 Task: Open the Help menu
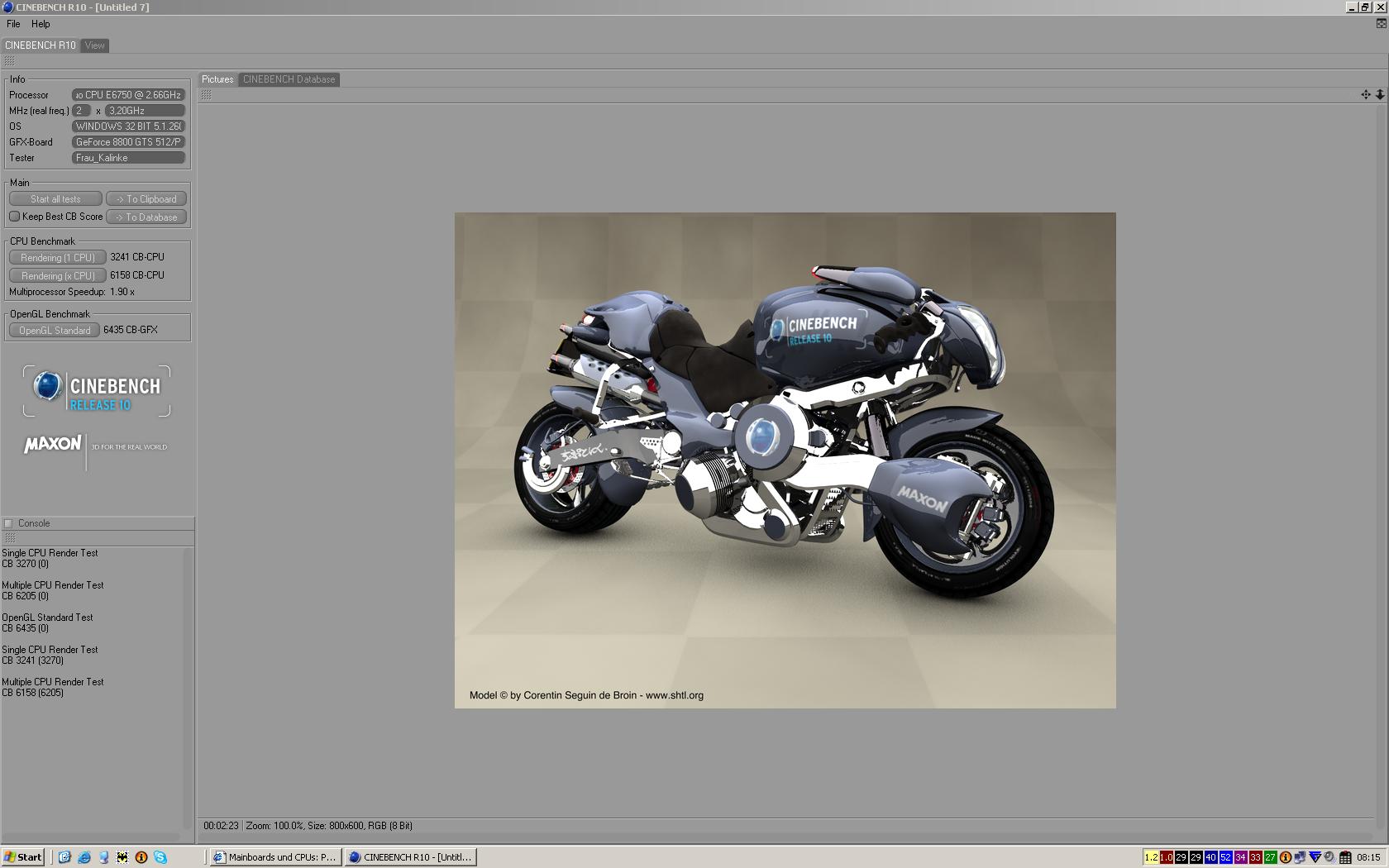pyautogui.click(x=41, y=24)
